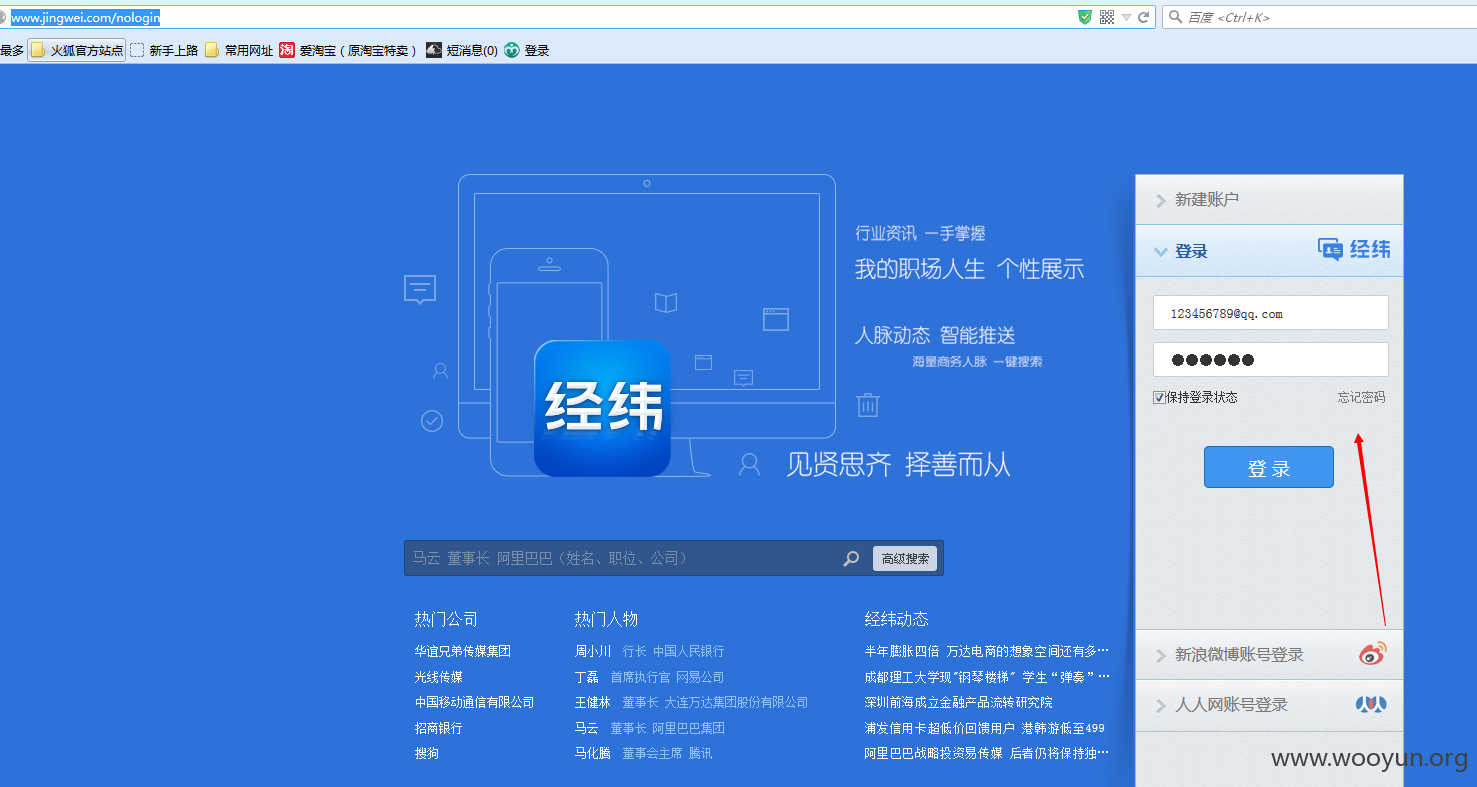Open 马化腾 person profile link

[x=593, y=753]
